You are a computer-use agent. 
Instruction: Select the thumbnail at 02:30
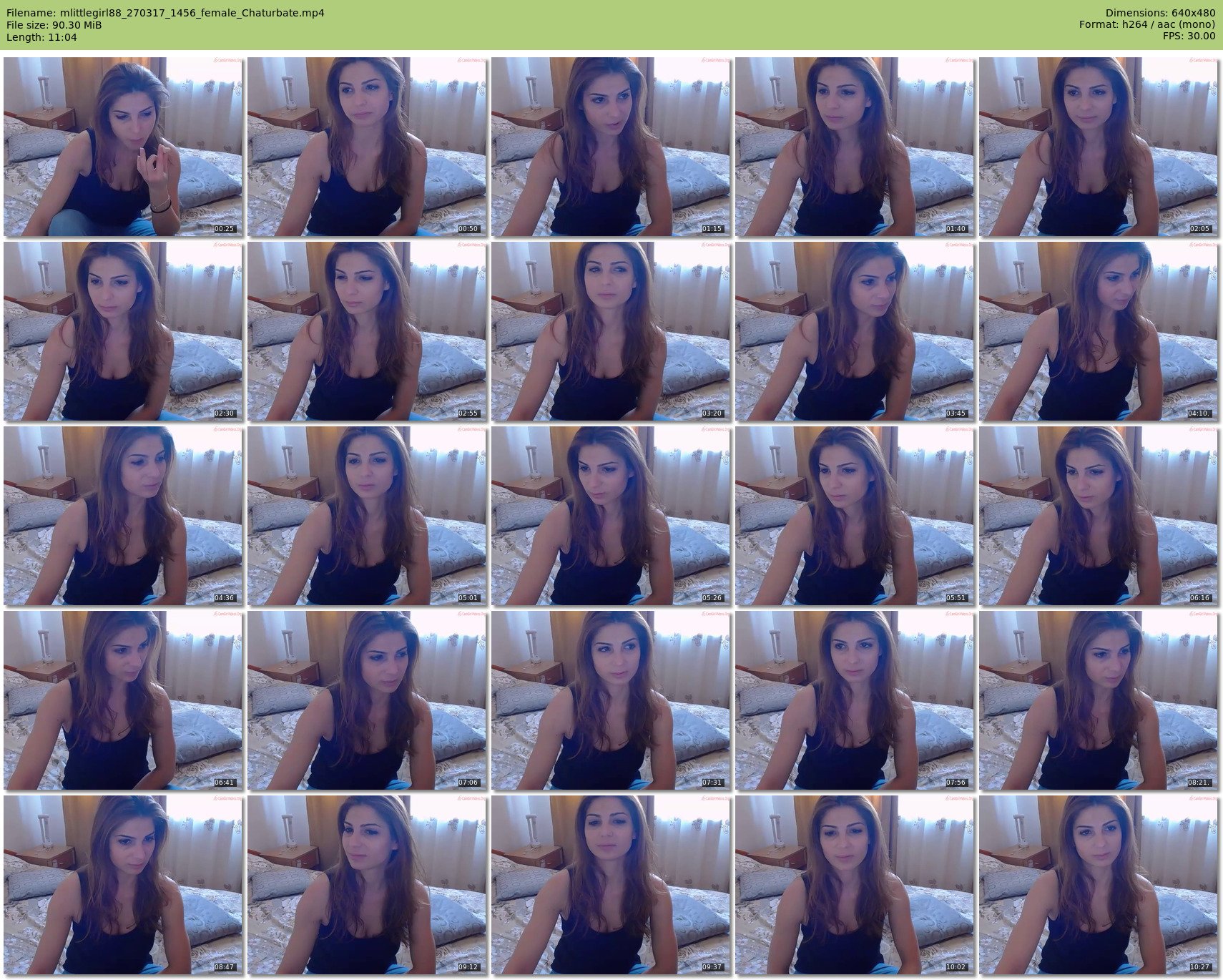pyautogui.click(x=122, y=331)
